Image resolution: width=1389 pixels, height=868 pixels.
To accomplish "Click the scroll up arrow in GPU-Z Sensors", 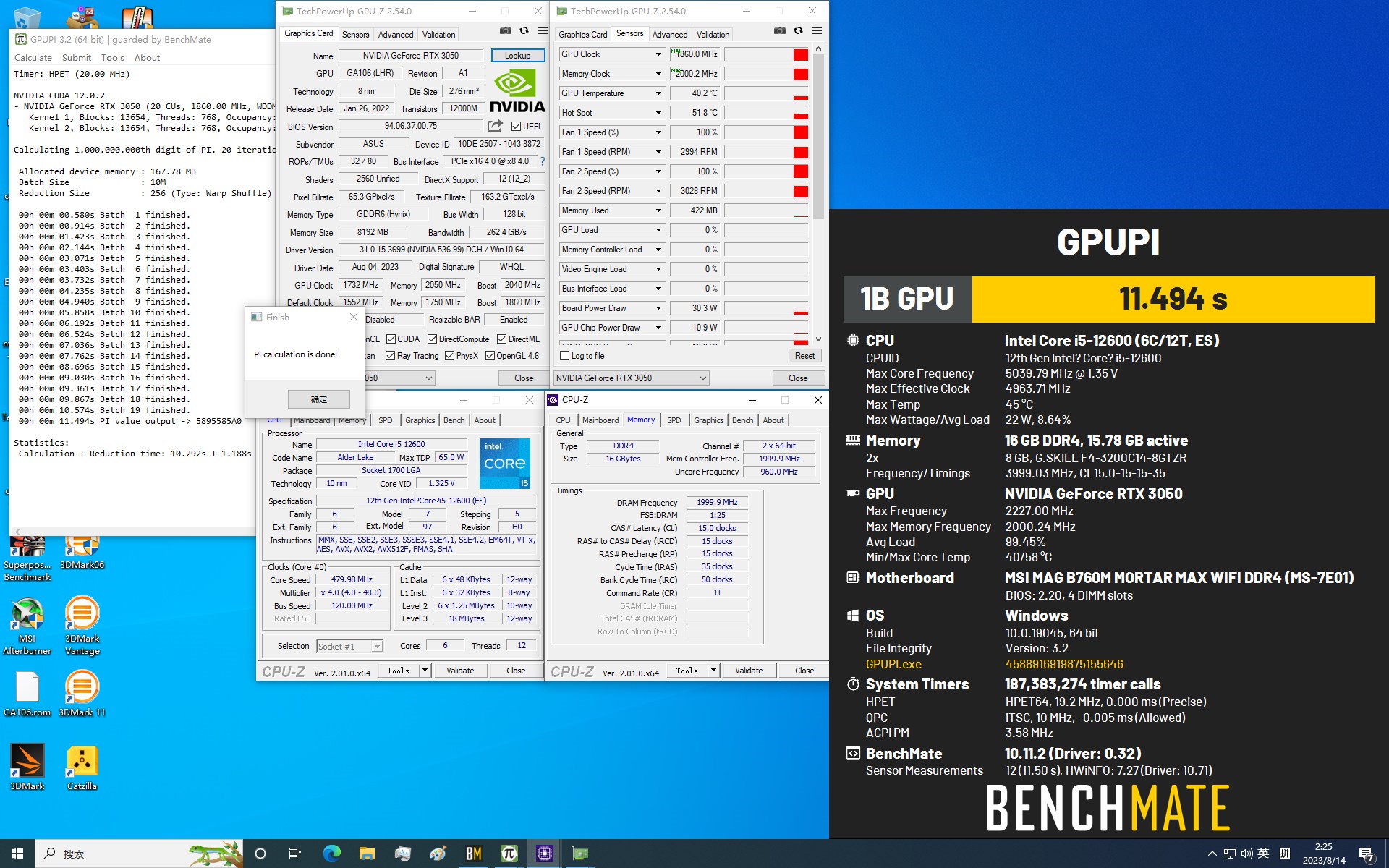I will coord(818,48).
